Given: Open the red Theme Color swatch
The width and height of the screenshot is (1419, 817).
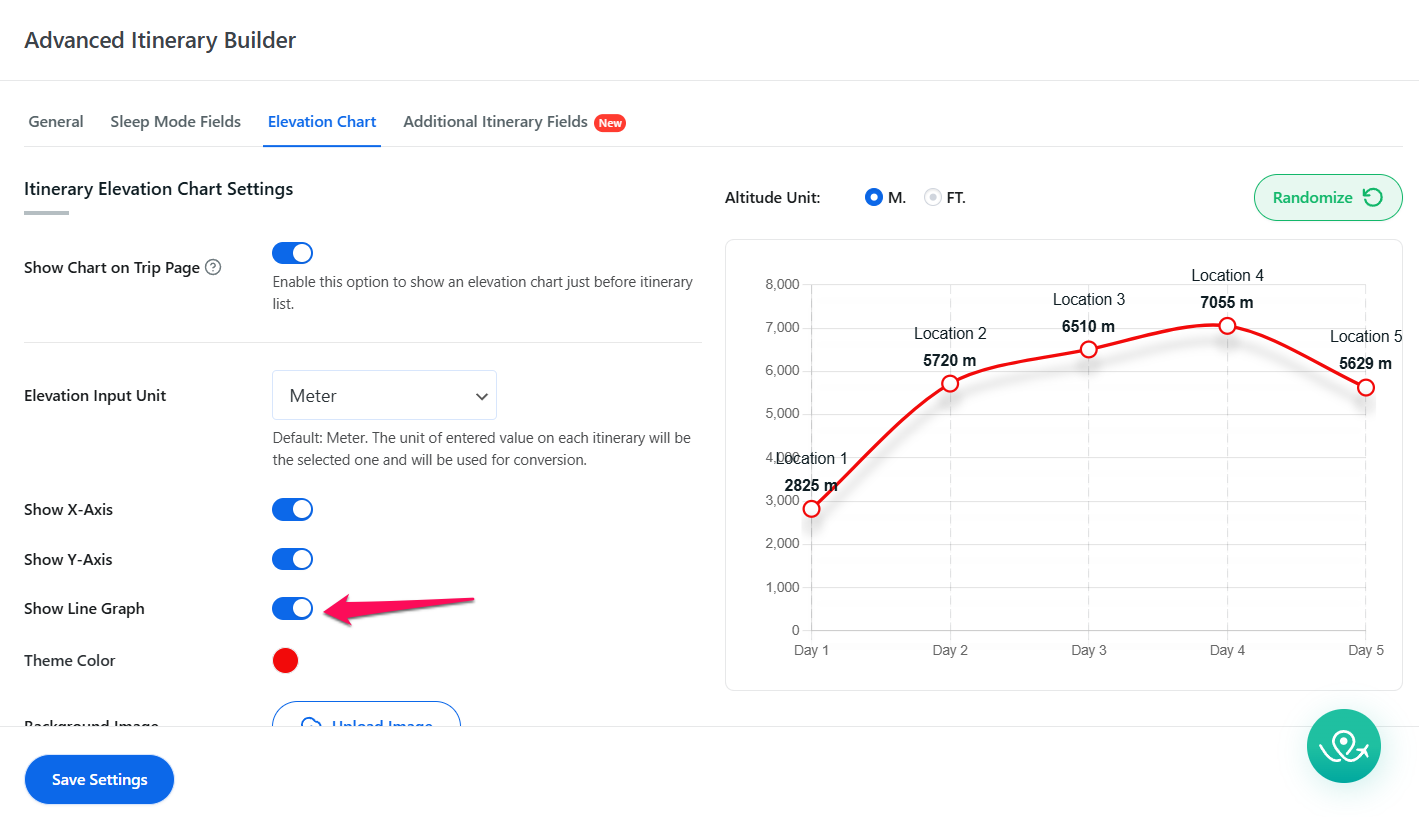Looking at the screenshot, I should click(x=285, y=661).
